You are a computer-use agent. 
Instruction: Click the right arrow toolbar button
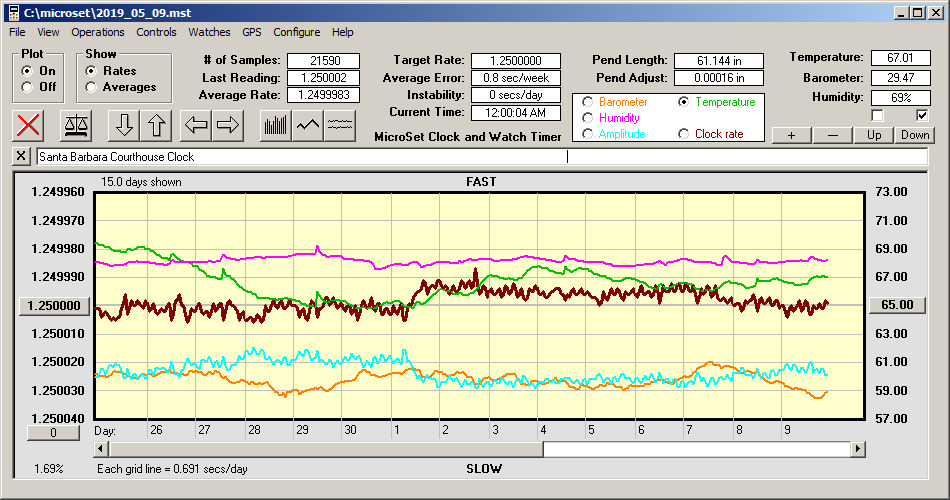pyautogui.click(x=227, y=125)
